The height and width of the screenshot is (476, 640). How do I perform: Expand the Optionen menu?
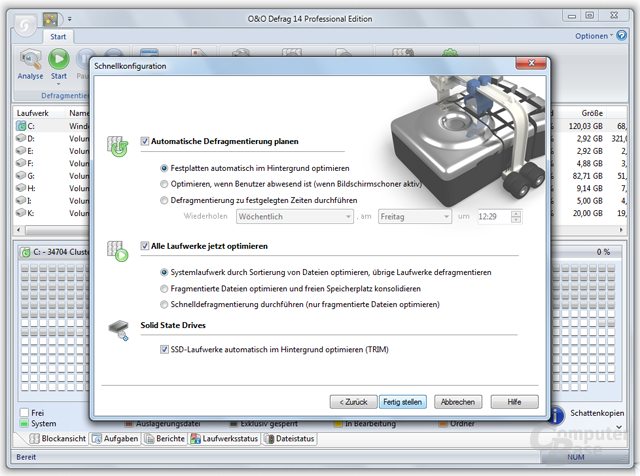[x=594, y=36]
